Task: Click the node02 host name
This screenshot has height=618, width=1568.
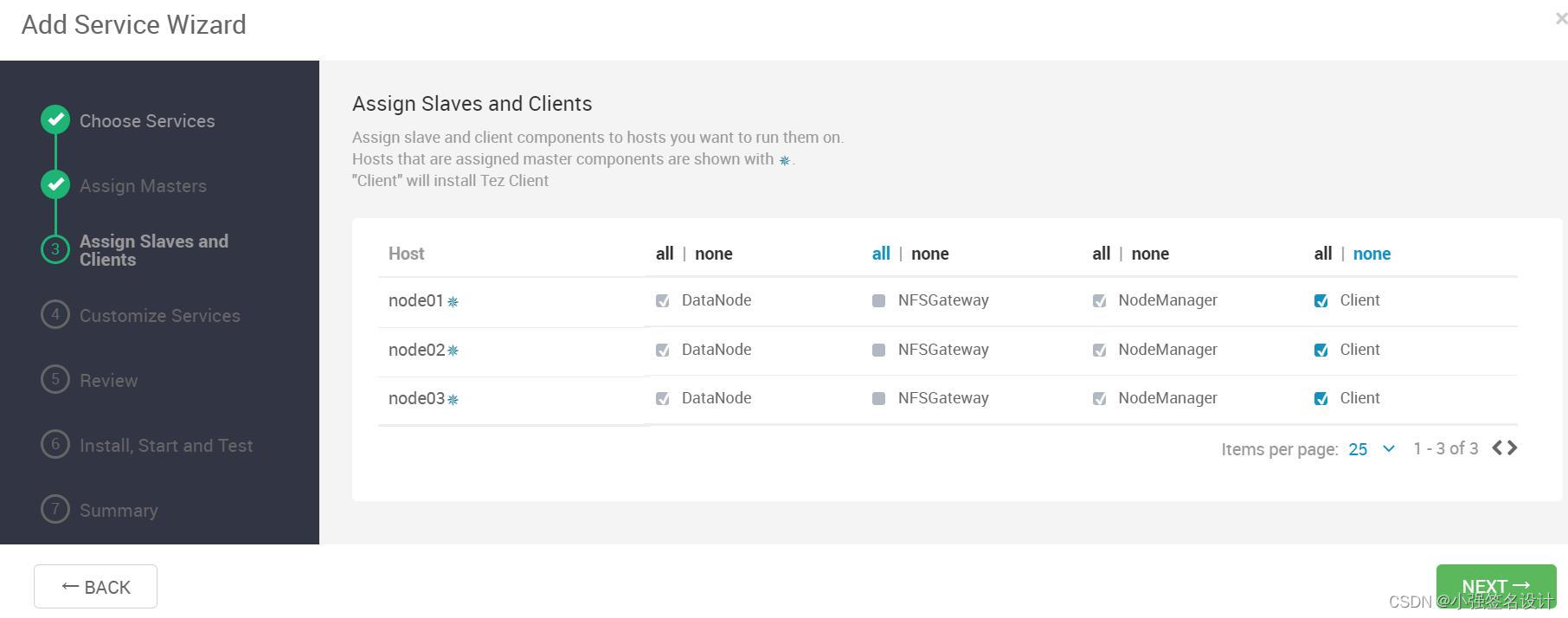Action: pos(416,350)
